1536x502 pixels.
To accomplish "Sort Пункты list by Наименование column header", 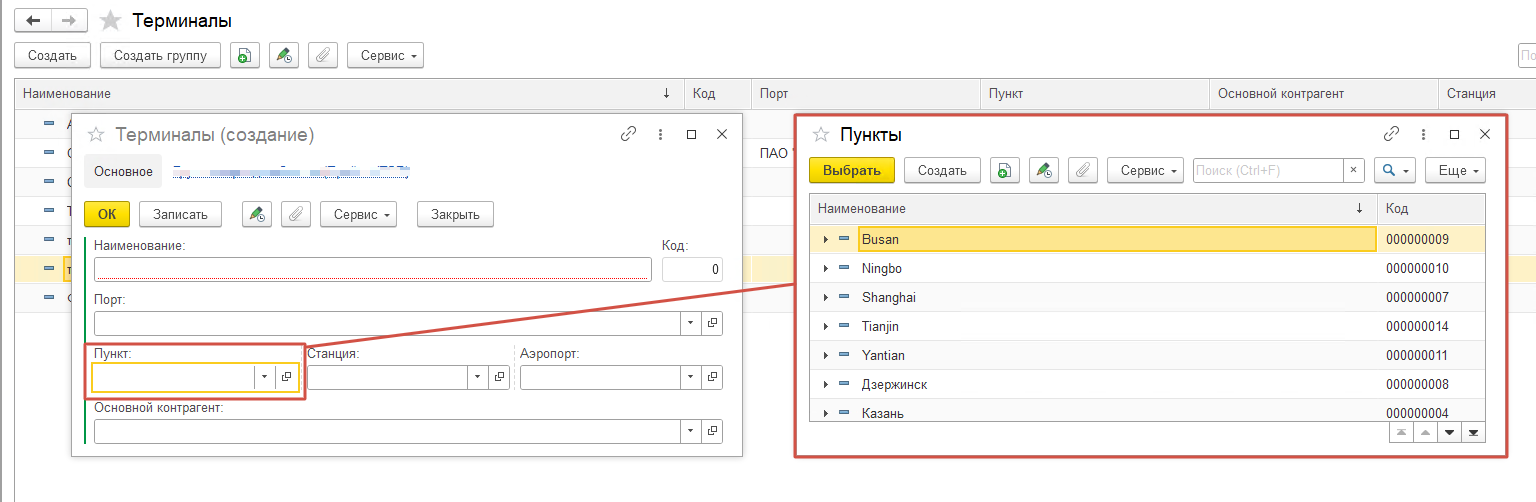I will (x=1093, y=209).
